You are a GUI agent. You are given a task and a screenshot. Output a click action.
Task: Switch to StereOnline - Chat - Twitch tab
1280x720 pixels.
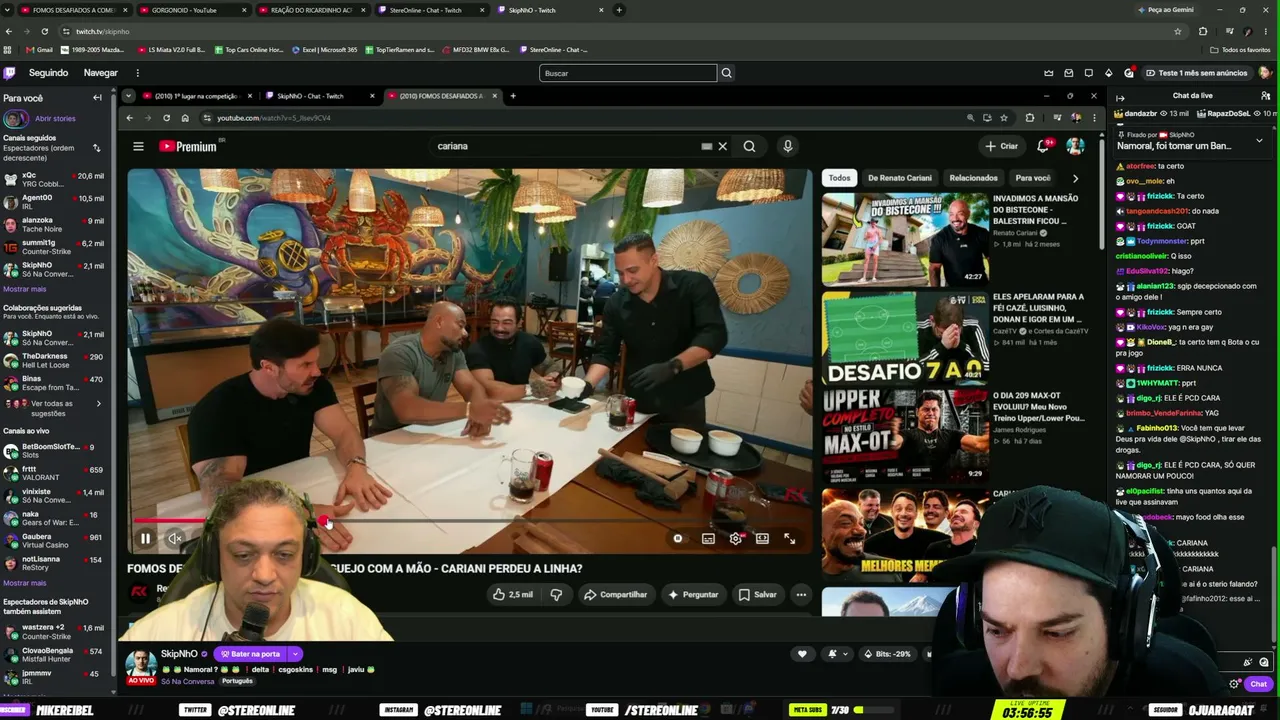[430, 10]
